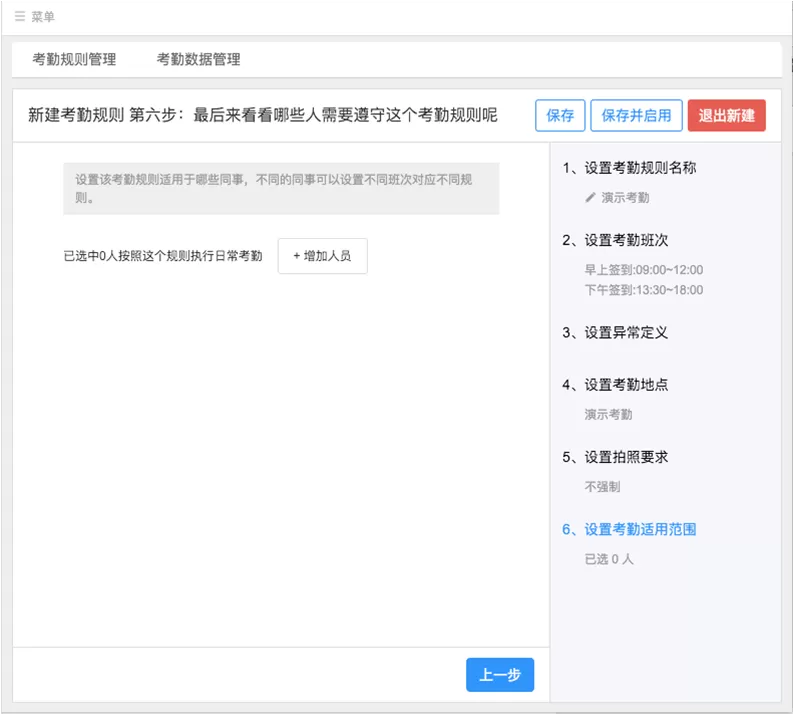Go back with 上一步 button
Image resolution: width=794 pixels, height=715 pixels.
(500, 674)
